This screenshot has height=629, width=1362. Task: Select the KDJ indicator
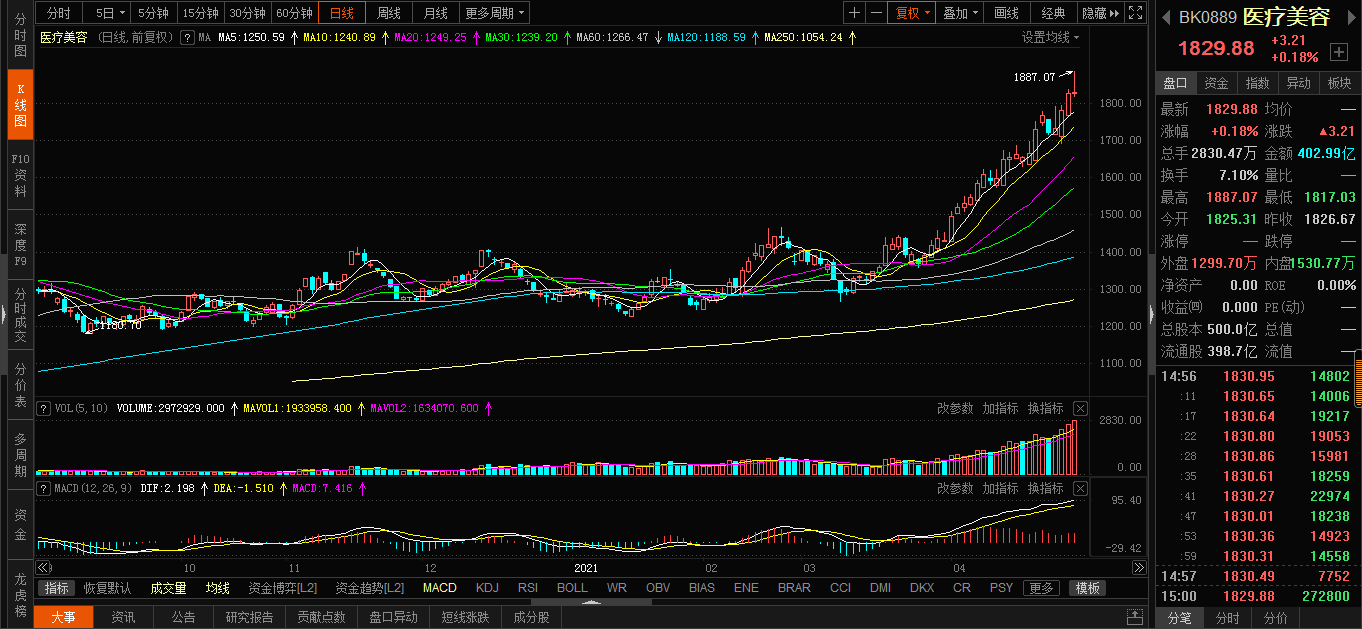(x=487, y=588)
